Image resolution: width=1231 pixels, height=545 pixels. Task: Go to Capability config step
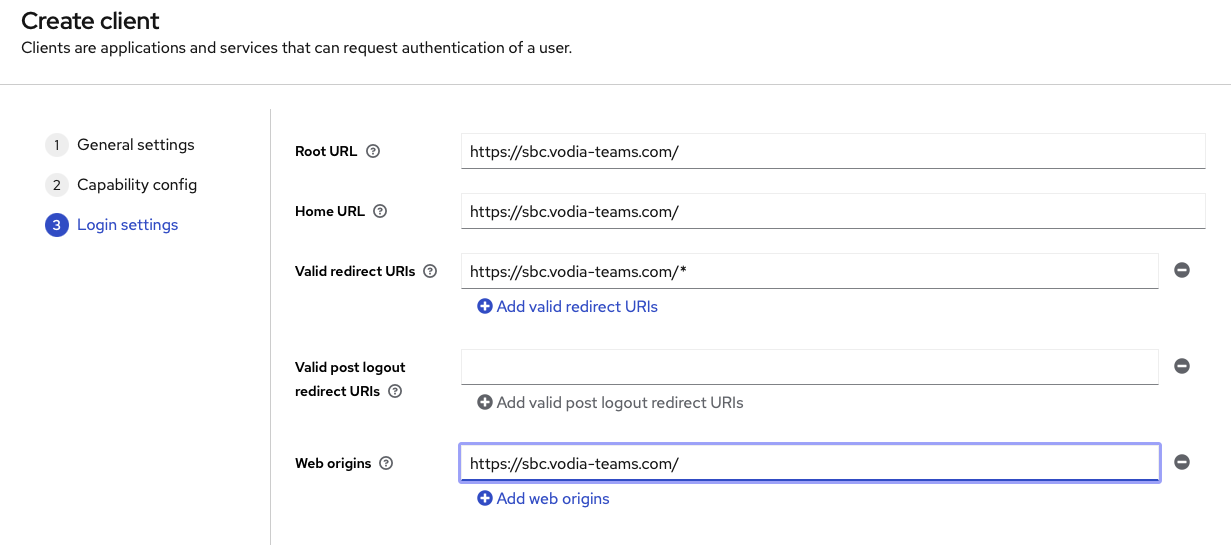pyautogui.click(x=121, y=185)
